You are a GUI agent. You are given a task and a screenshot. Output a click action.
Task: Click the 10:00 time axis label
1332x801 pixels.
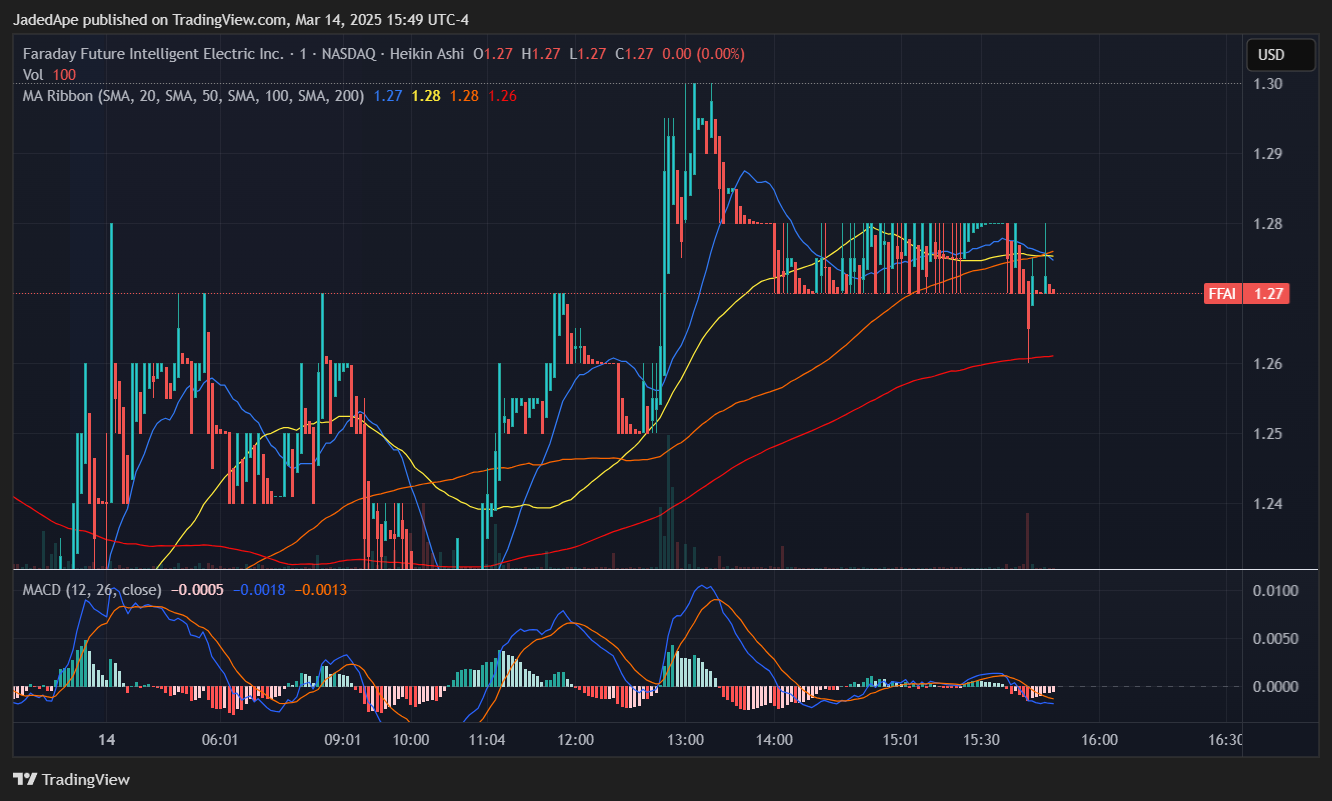tap(412, 740)
